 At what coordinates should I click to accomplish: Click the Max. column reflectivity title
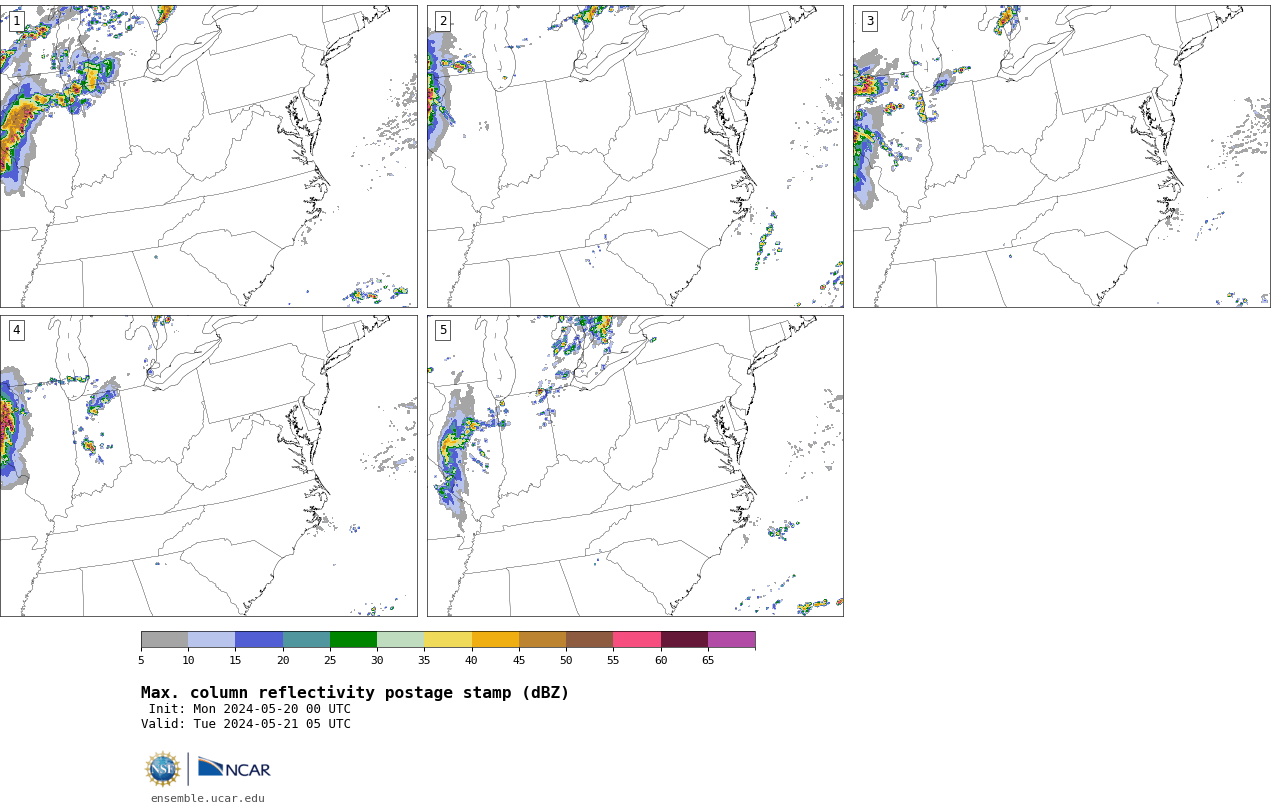click(x=355, y=693)
